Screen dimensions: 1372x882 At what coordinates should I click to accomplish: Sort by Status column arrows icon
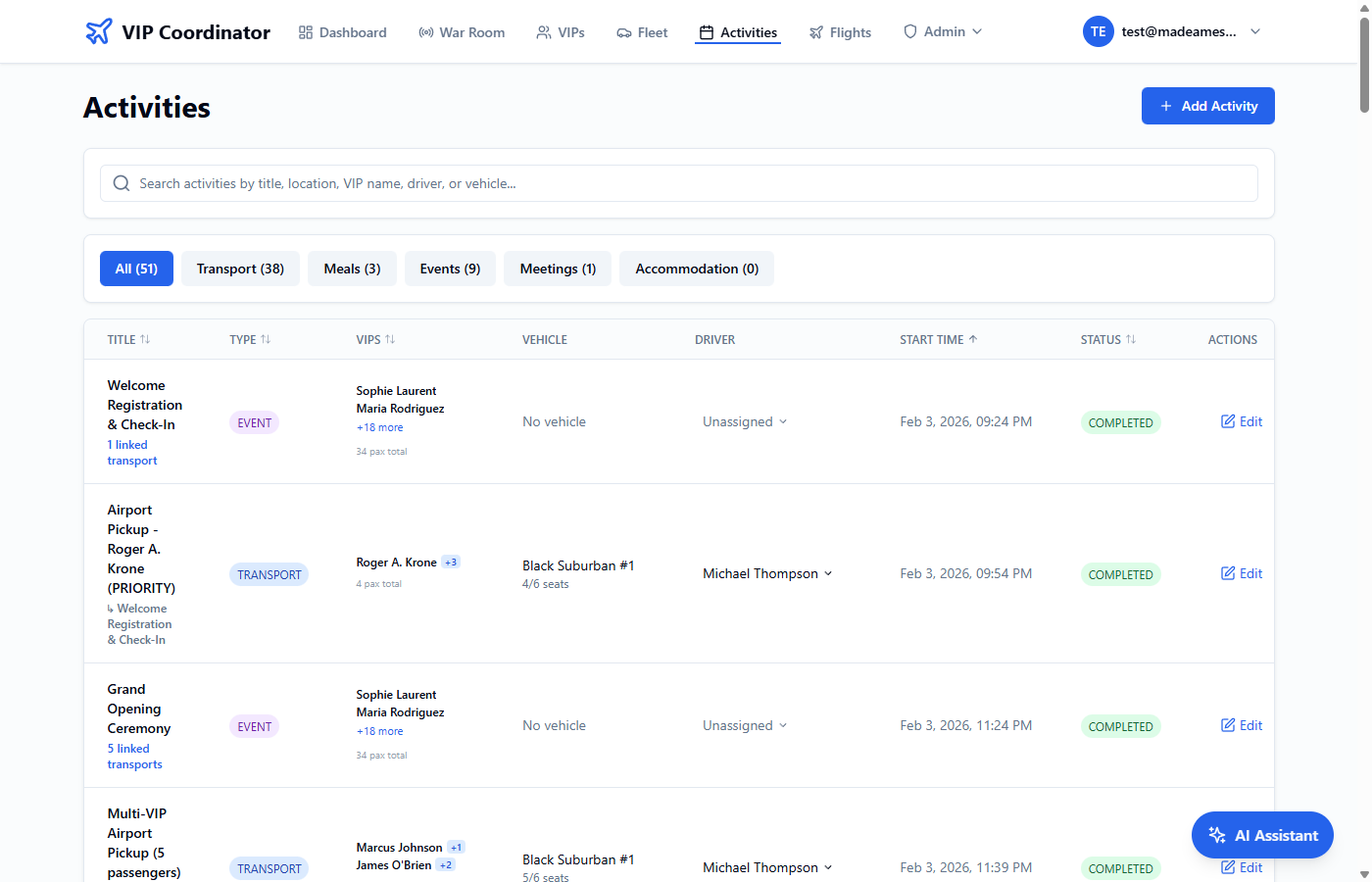1131,339
